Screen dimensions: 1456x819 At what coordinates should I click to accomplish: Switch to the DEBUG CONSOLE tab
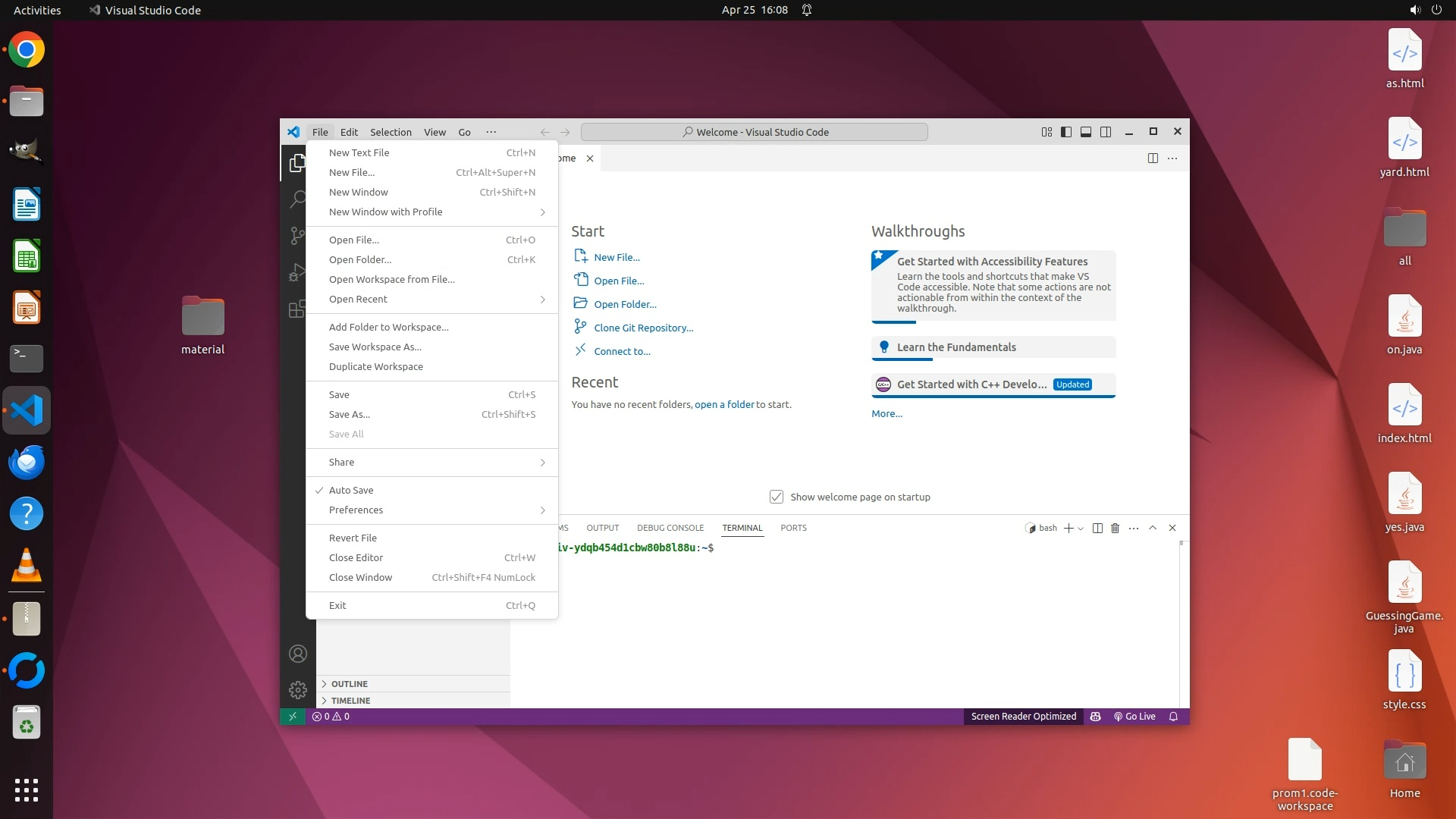670,528
